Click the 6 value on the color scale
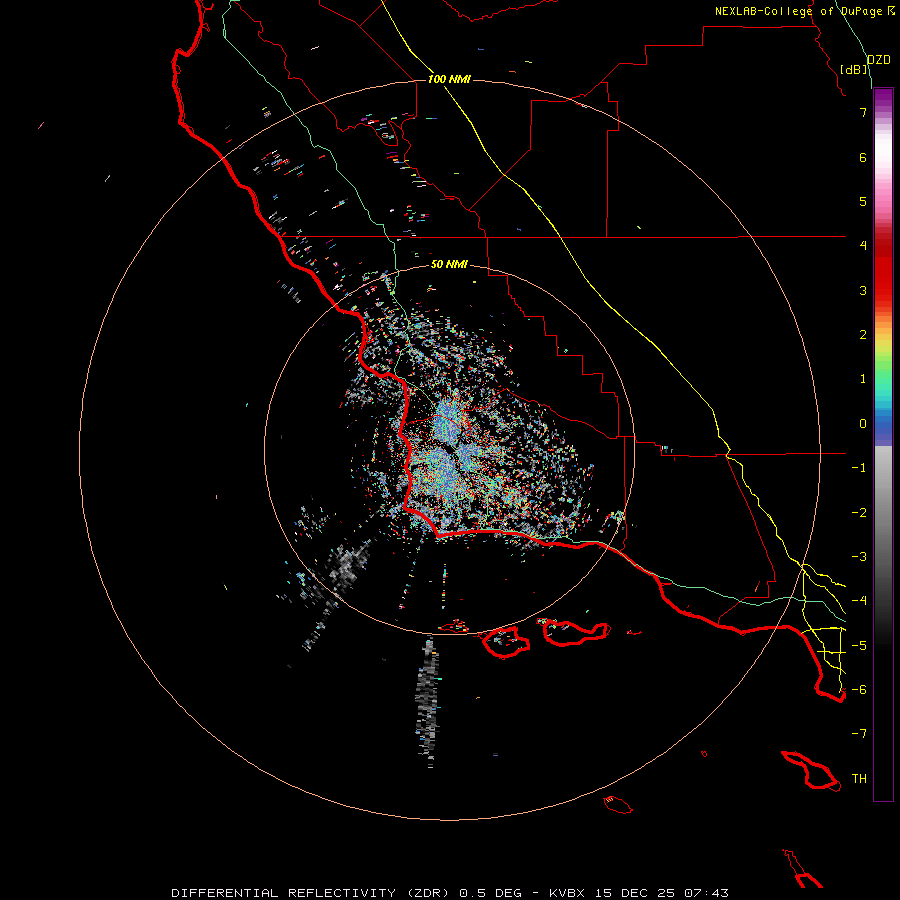Image resolution: width=900 pixels, height=900 pixels. [x=863, y=157]
